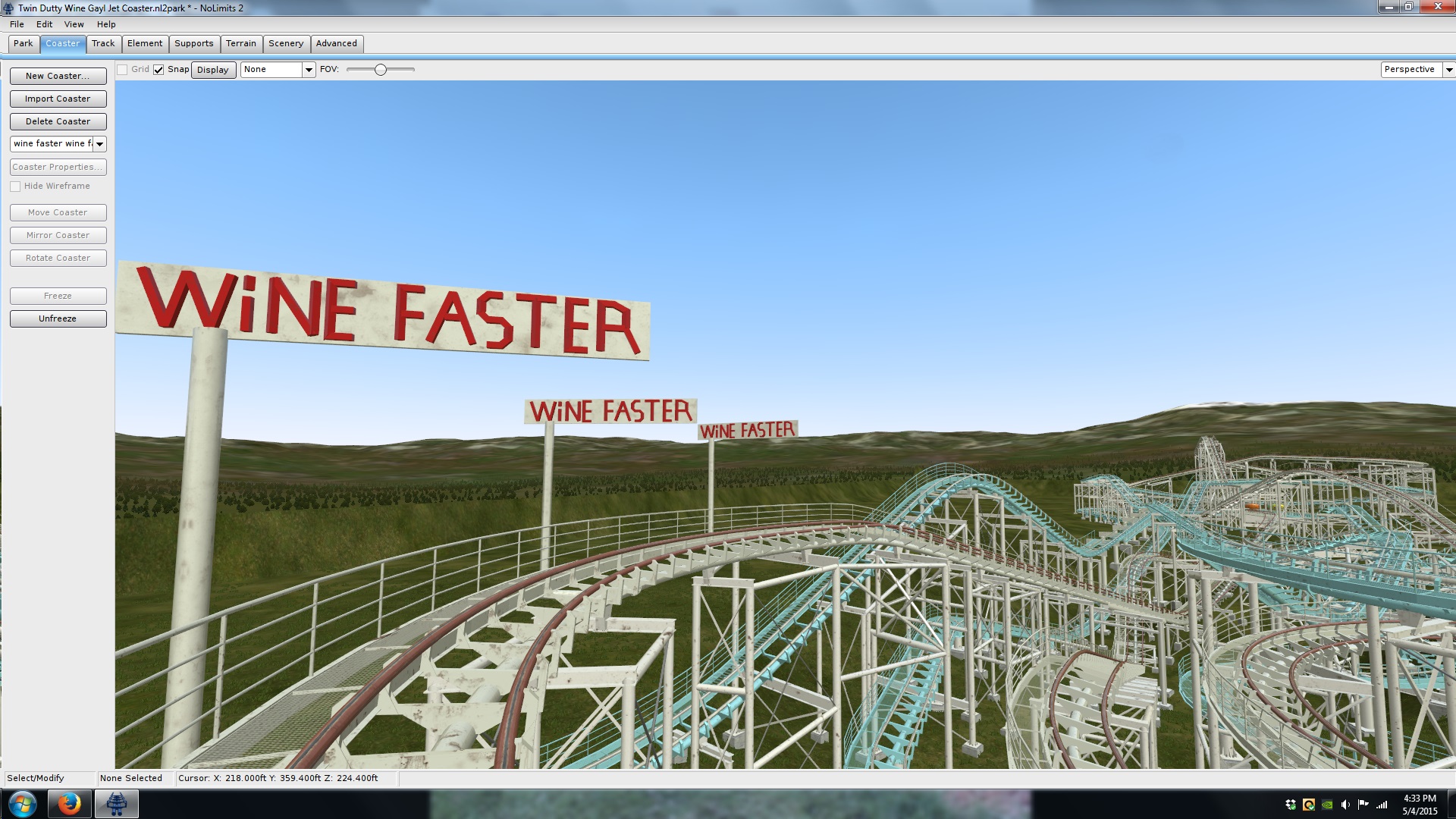Open the network signal icon

point(1382,805)
